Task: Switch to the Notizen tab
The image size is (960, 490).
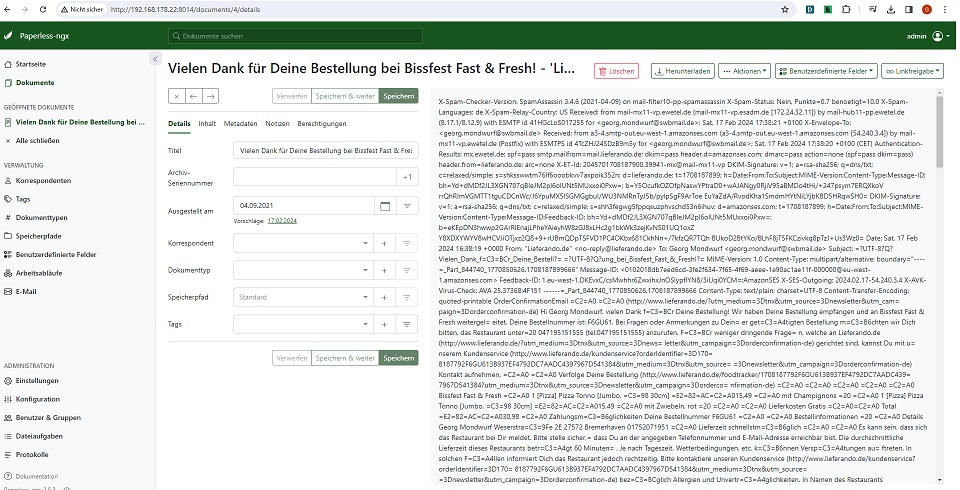Action: (x=277, y=124)
